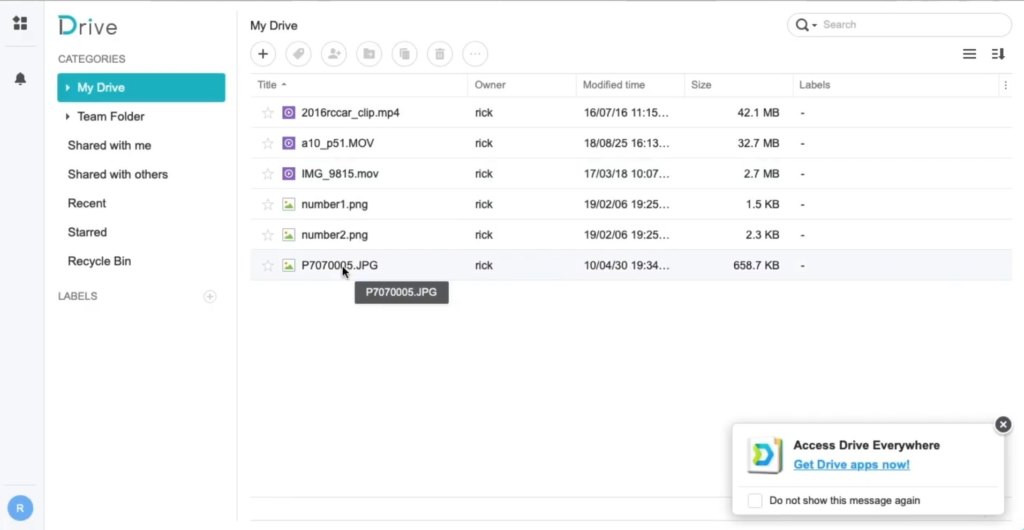Click the label tag toolbar icon
This screenshot has width=1024, height=530.
[298, 54]
